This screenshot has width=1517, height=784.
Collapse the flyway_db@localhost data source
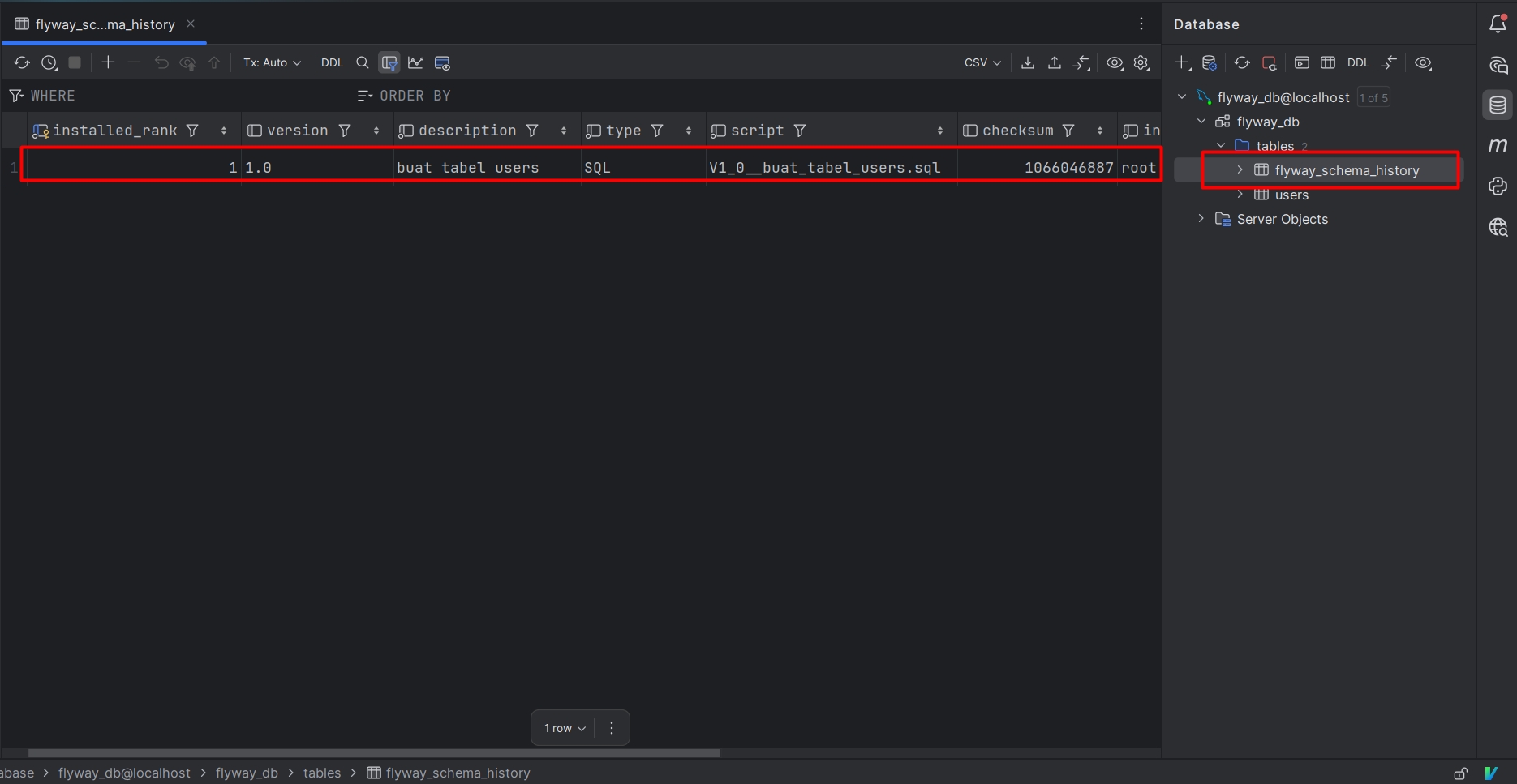point(1182,96)
